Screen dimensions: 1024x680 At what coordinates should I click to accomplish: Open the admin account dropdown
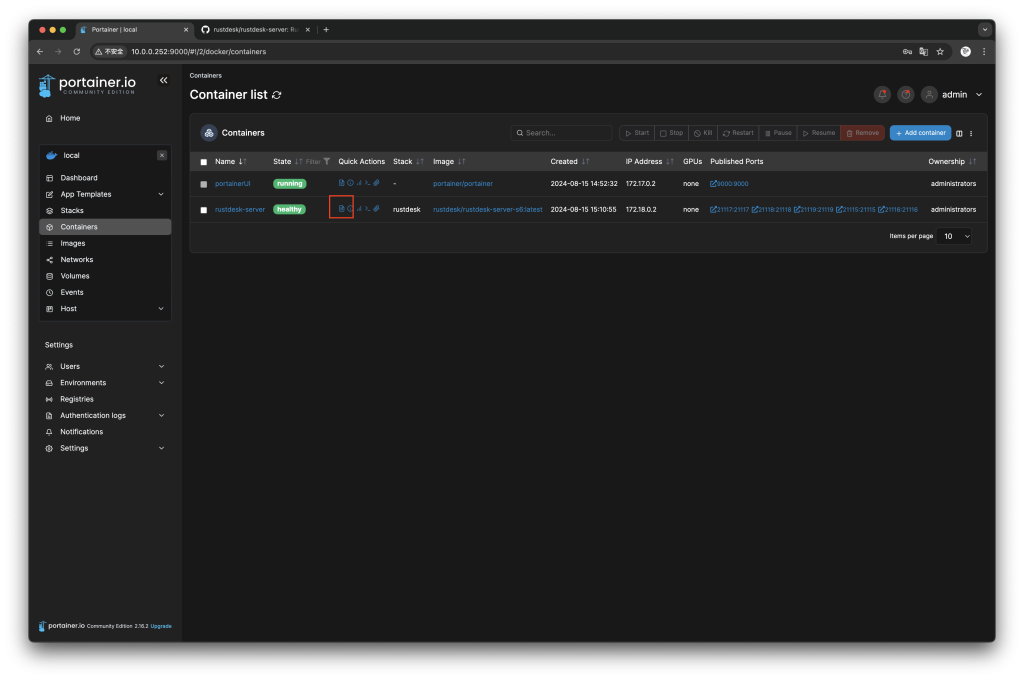pos(955,94)
